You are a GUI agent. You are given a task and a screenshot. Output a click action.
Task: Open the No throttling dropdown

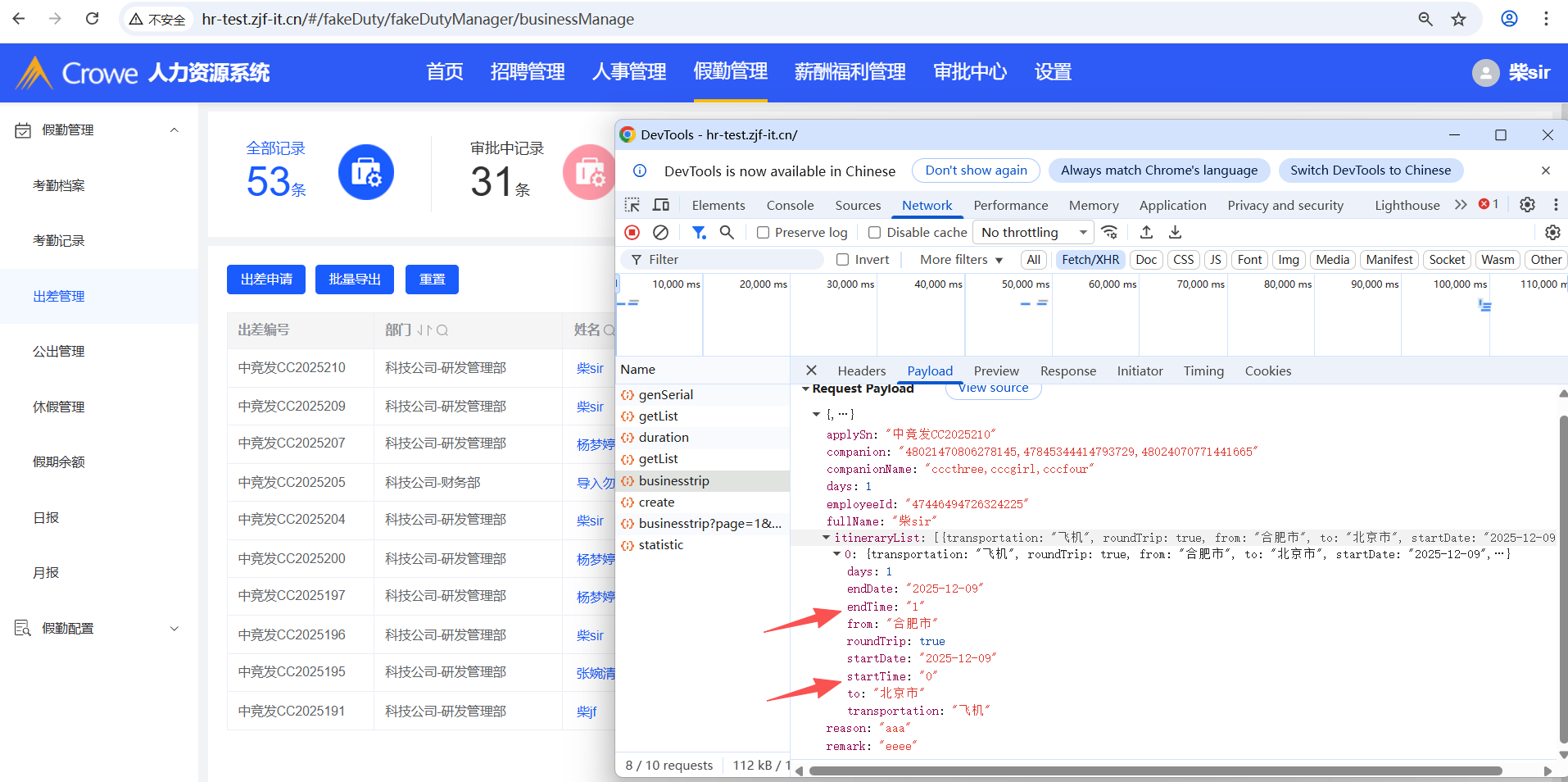(1033, 233)
